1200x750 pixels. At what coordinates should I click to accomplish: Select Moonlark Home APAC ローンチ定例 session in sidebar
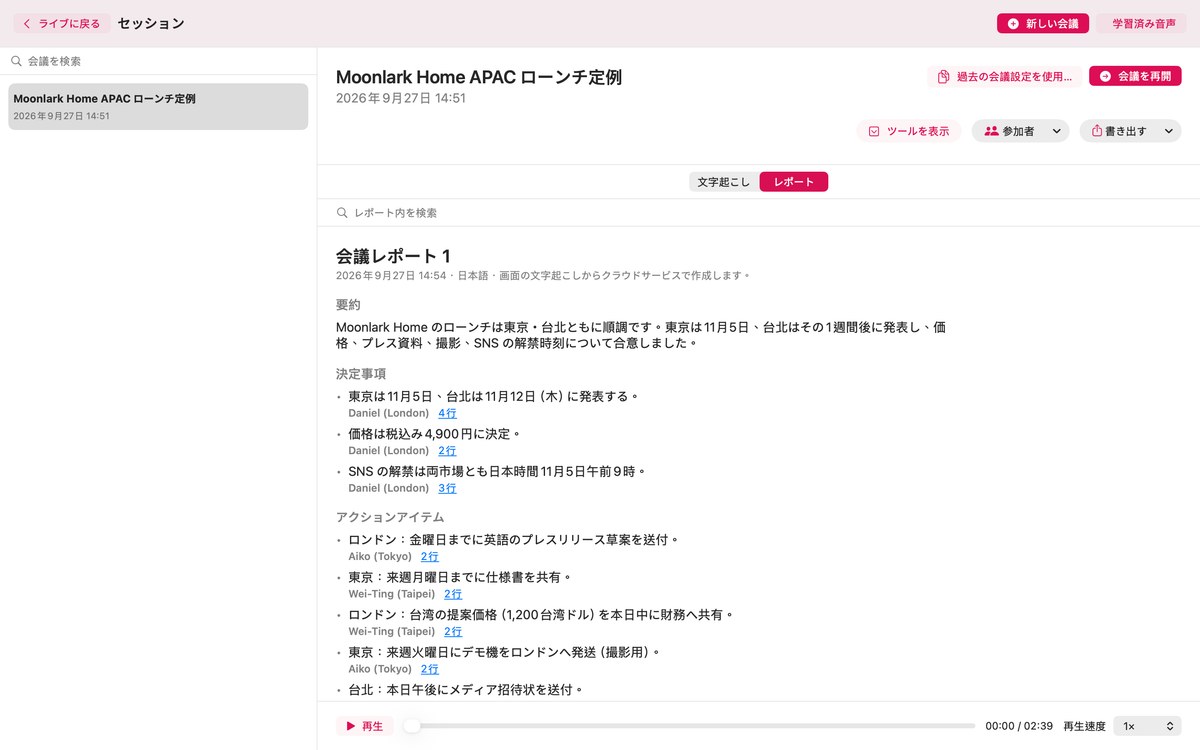pos(158,106)
